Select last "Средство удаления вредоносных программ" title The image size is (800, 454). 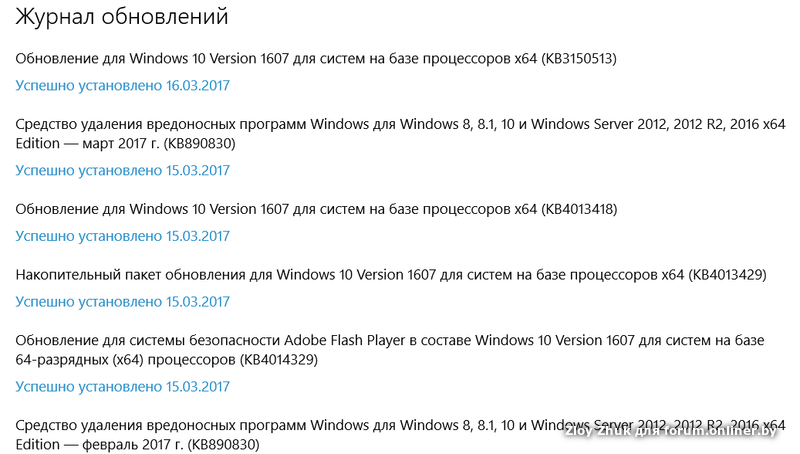coord(162,425)
